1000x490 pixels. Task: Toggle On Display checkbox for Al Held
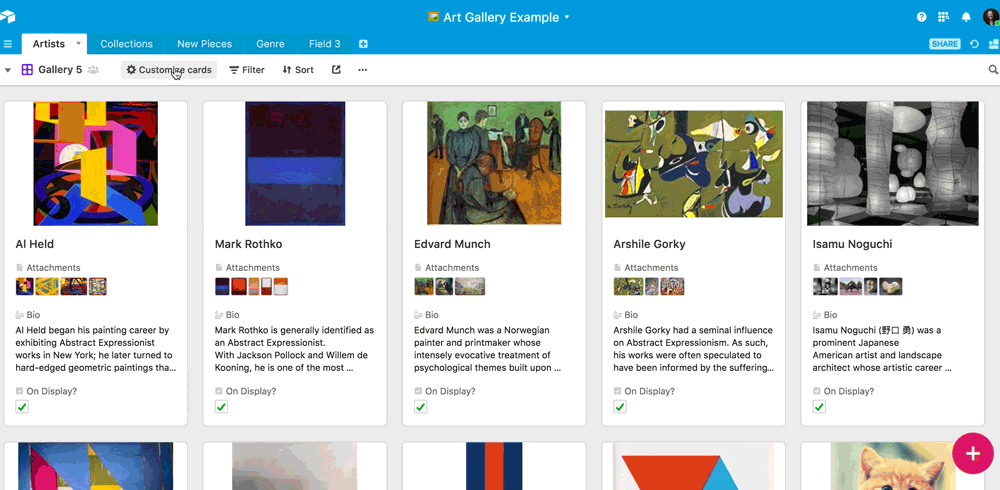pos(22,406)
